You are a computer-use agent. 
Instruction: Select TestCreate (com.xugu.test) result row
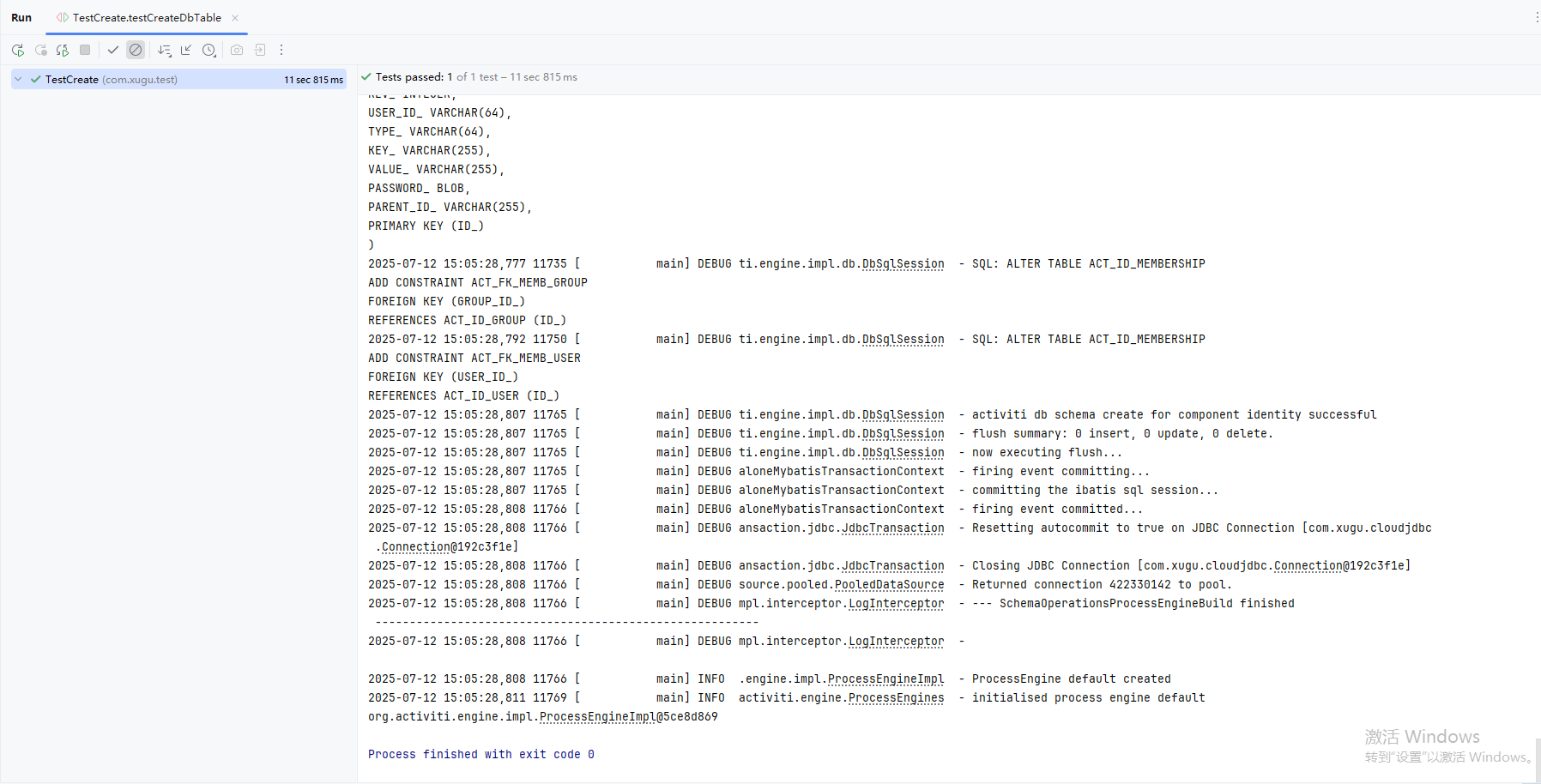pos(112,80)
